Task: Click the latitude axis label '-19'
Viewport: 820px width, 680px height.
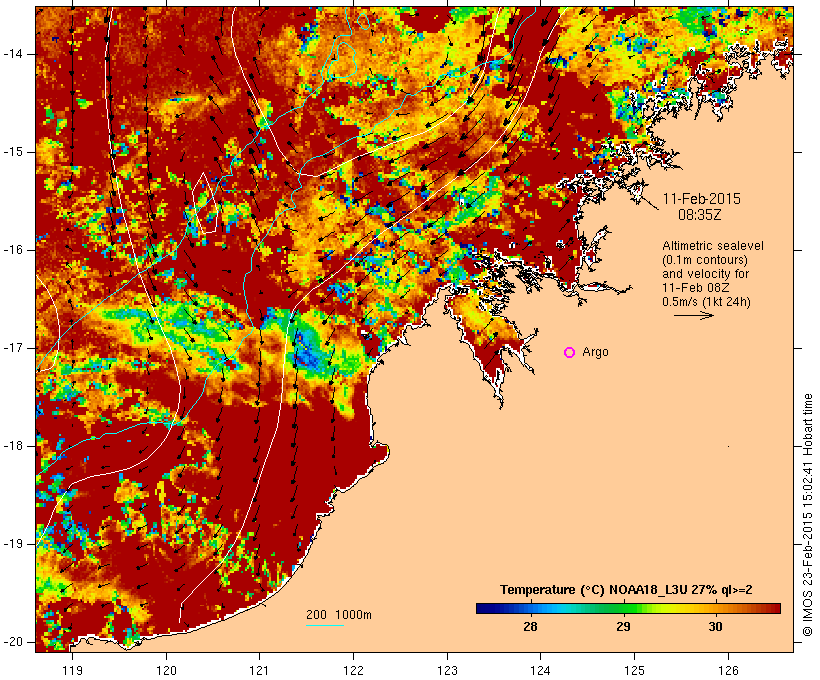Action: pos(13,544)
